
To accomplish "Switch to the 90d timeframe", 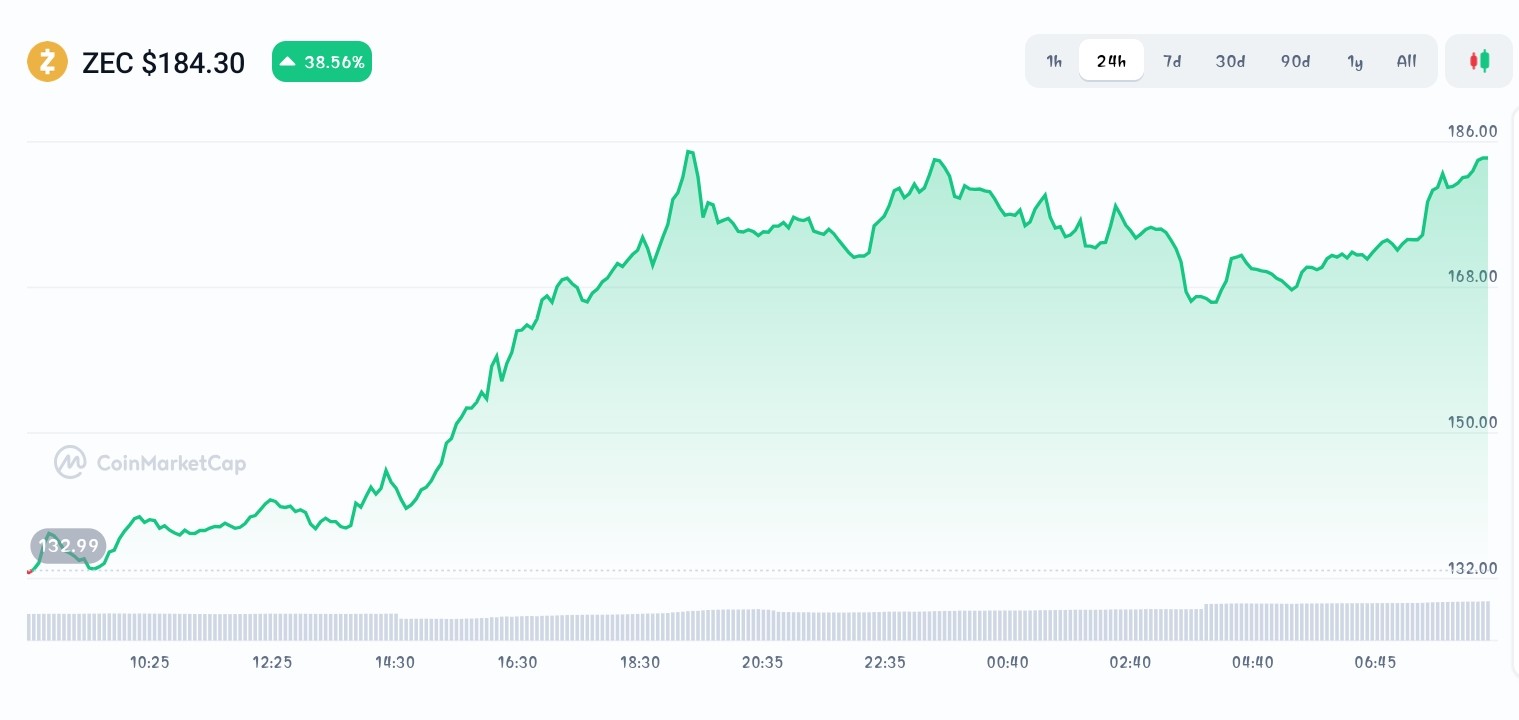I will pos(1295,61).
